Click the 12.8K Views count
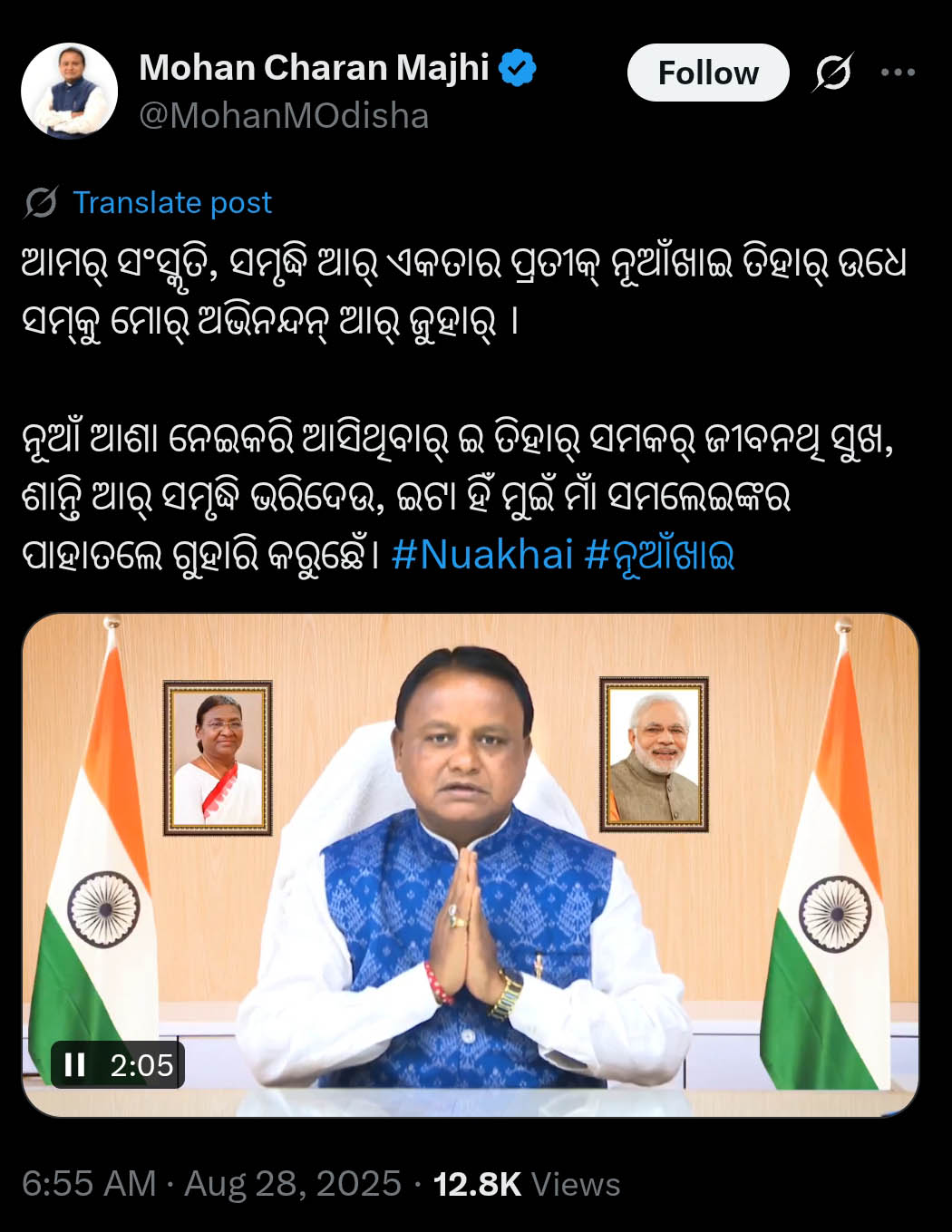The width and height of the screenshot is (952, 1232). [527, 1184]
